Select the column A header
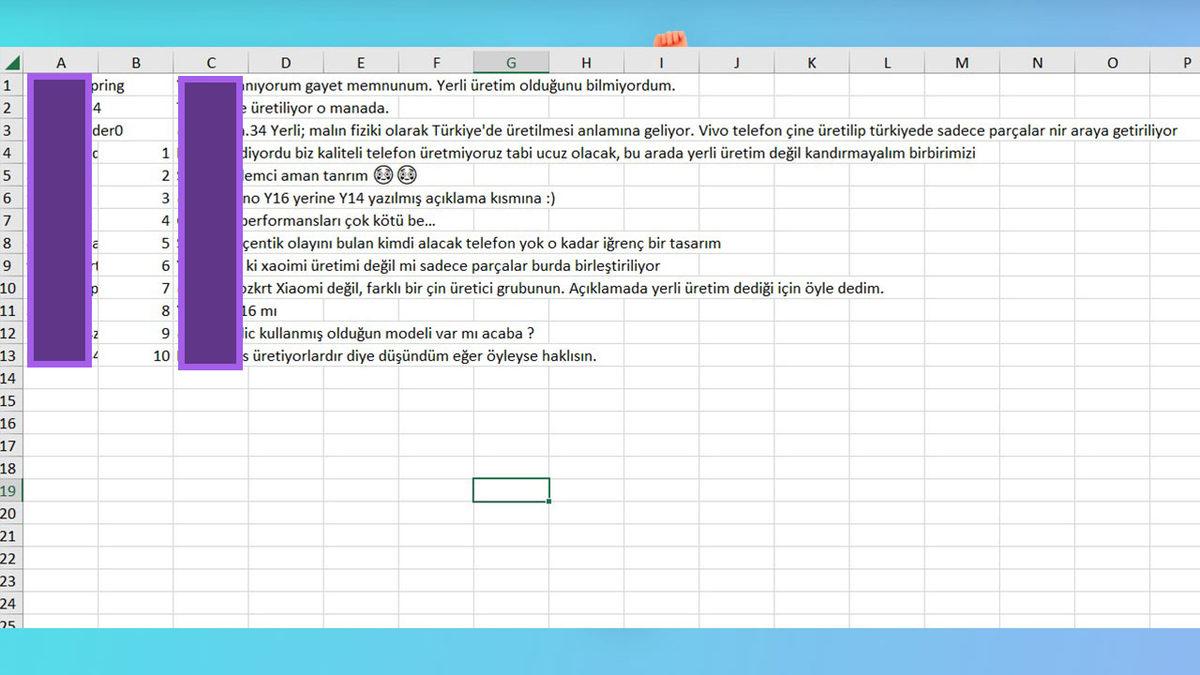Image resolution: width=1200 pixels, height=675 pixels. (x=61, y=63)
